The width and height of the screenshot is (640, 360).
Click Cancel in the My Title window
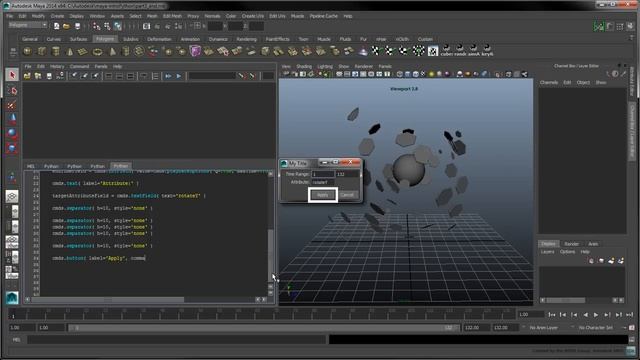point(347,195)
